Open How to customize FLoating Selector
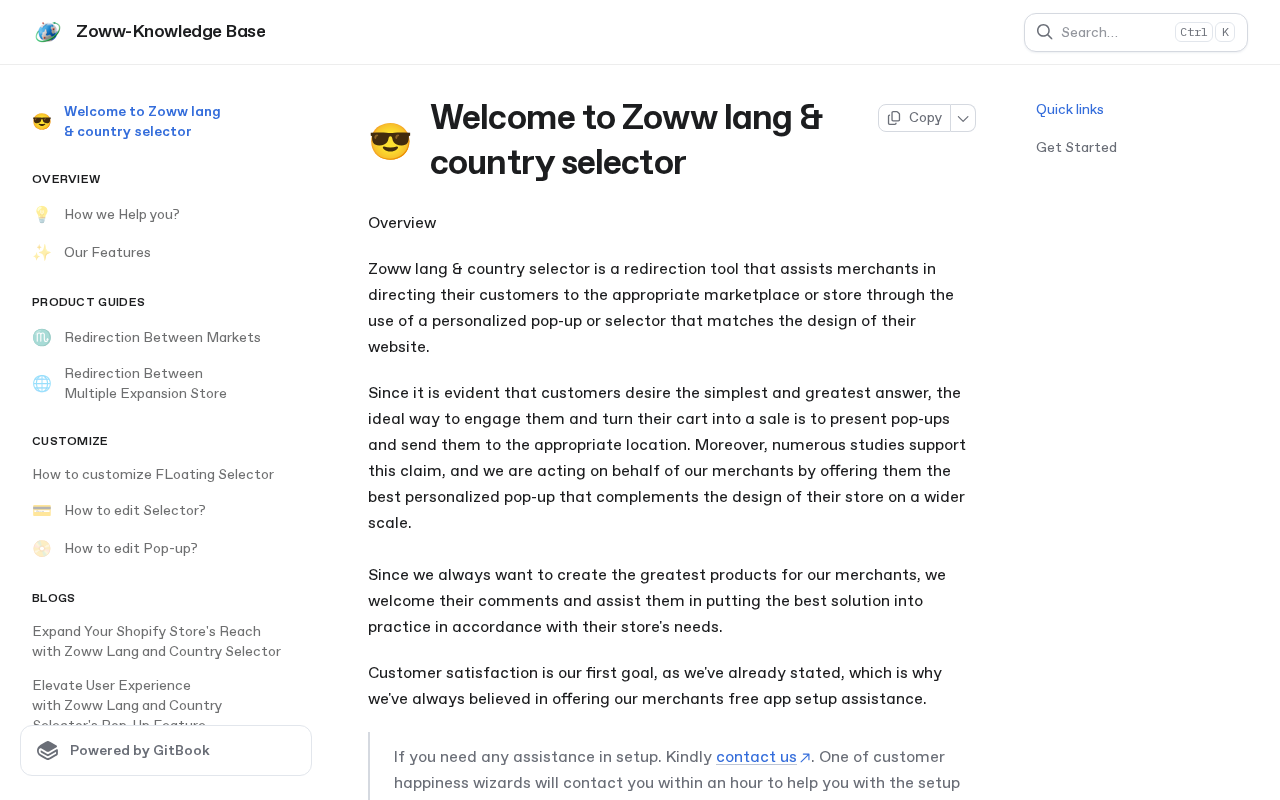 (x=153, y=475)
